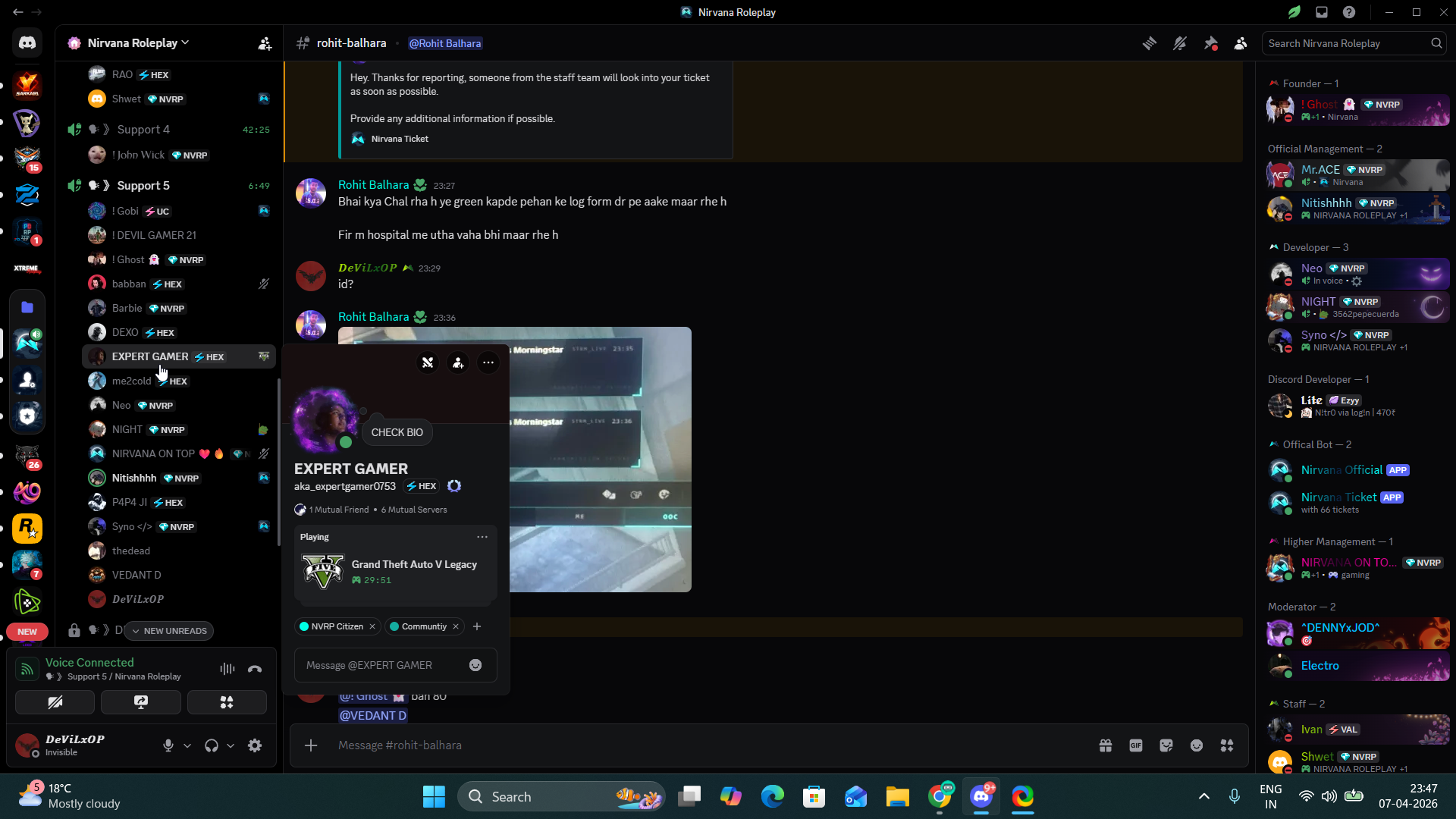Image resolution: width=1456 pixels, height=819 pixels.
Task: Open Rockstar Games server icon
Action: [27, 529]
